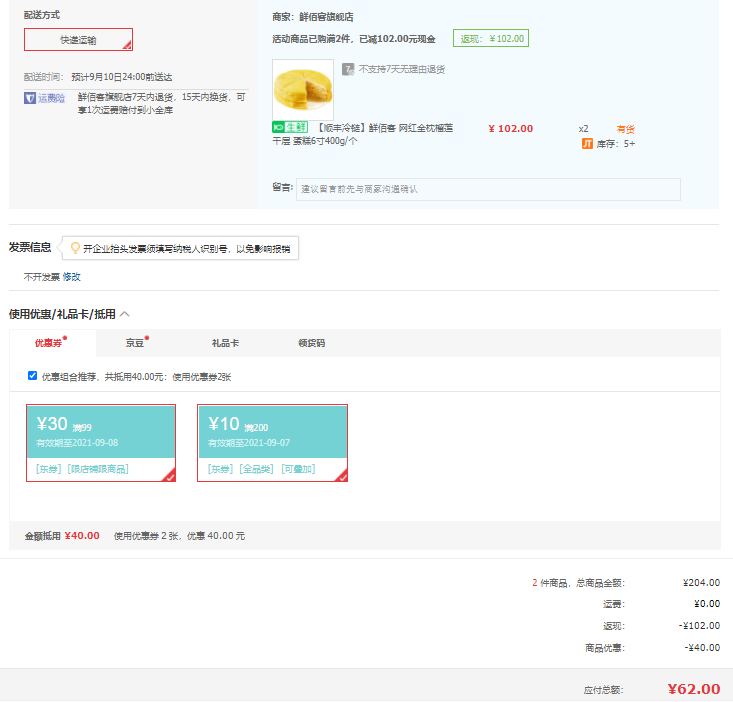This screenshot has width=733, height=702.
Task: Click the 应付总额 ¥62.00 total
Action: 694,689
